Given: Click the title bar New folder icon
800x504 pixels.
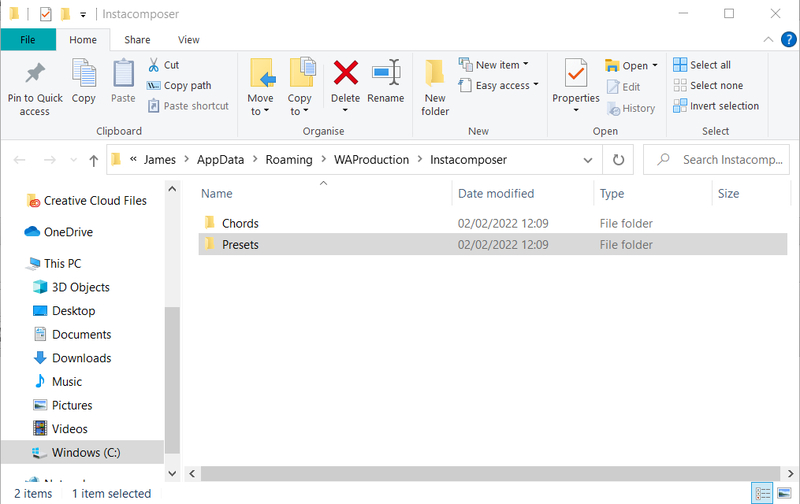Looking at the screenshot, I should [x=65, y=14].
